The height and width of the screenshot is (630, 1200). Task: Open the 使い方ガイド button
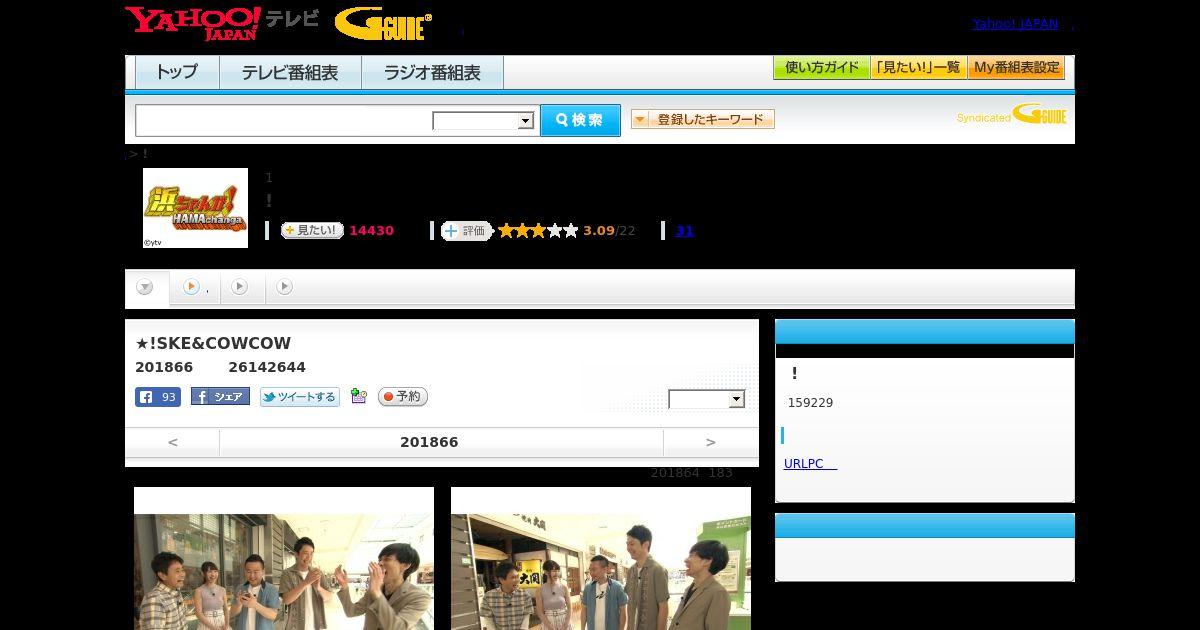tap(821, 68)
